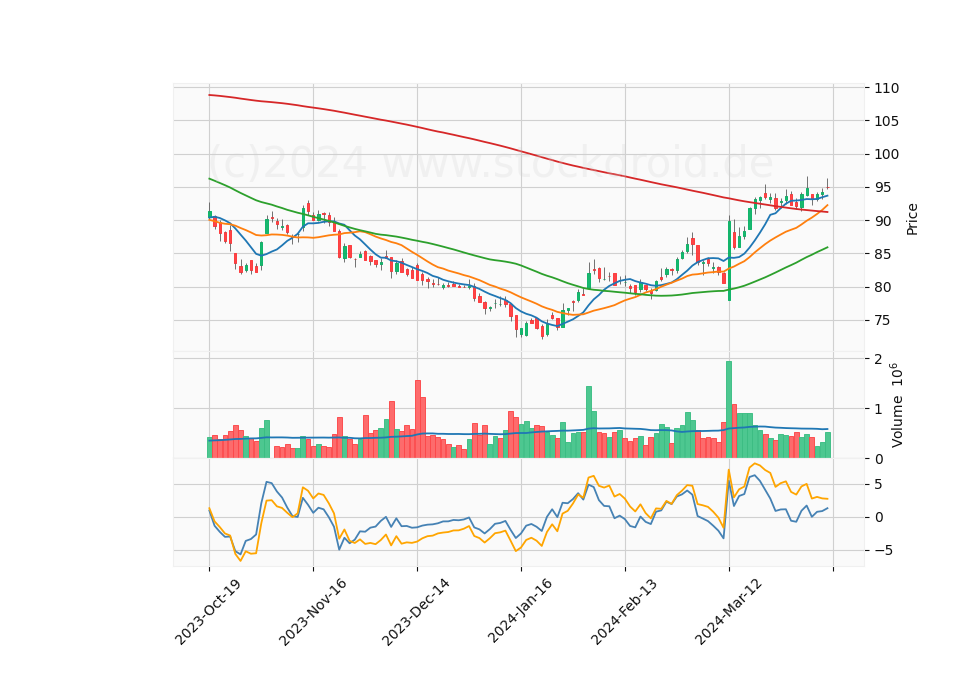Click the volume axis tick label 2
The image size is (960, 690).
pyautogui.click(x=879, y=359)
